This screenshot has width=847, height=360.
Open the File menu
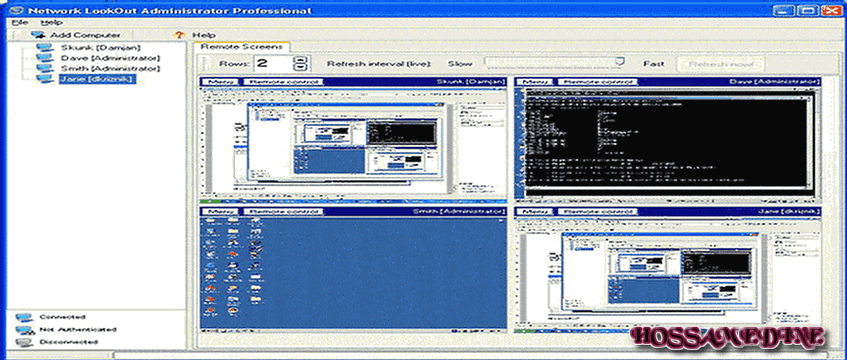[19, 23]
